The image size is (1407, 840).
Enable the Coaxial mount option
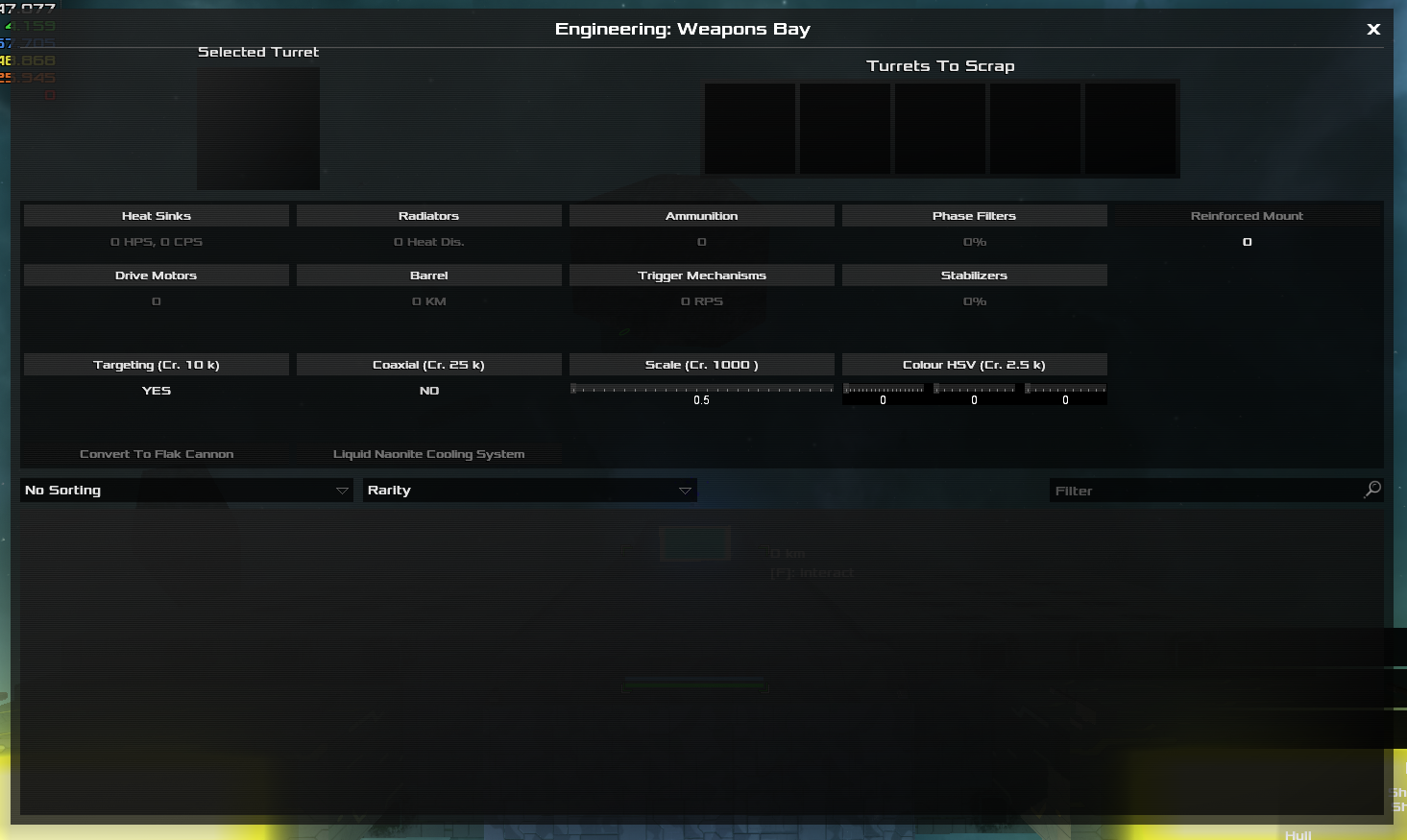point(429,364)
